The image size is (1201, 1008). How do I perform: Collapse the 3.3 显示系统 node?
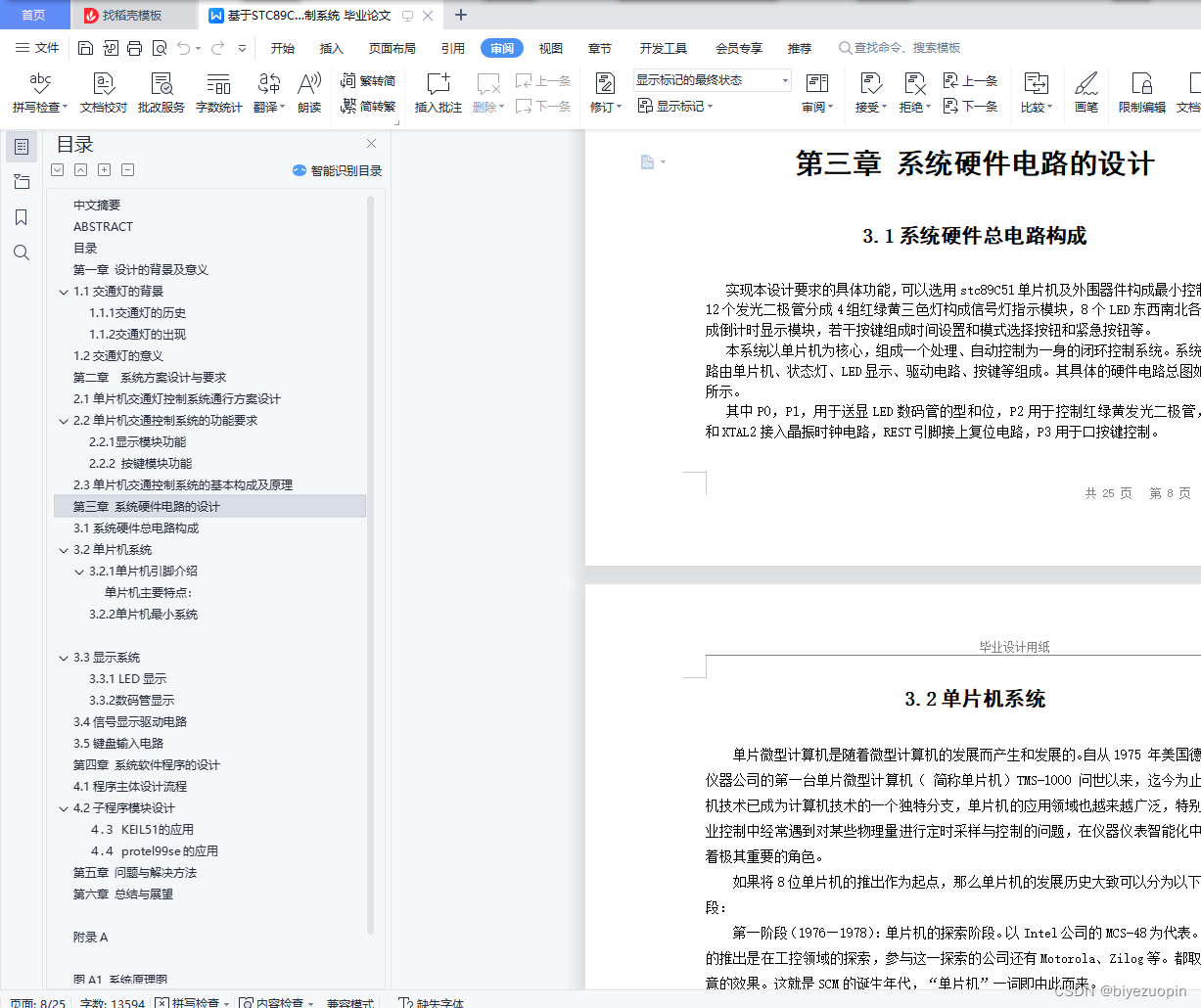click(64, 658)
